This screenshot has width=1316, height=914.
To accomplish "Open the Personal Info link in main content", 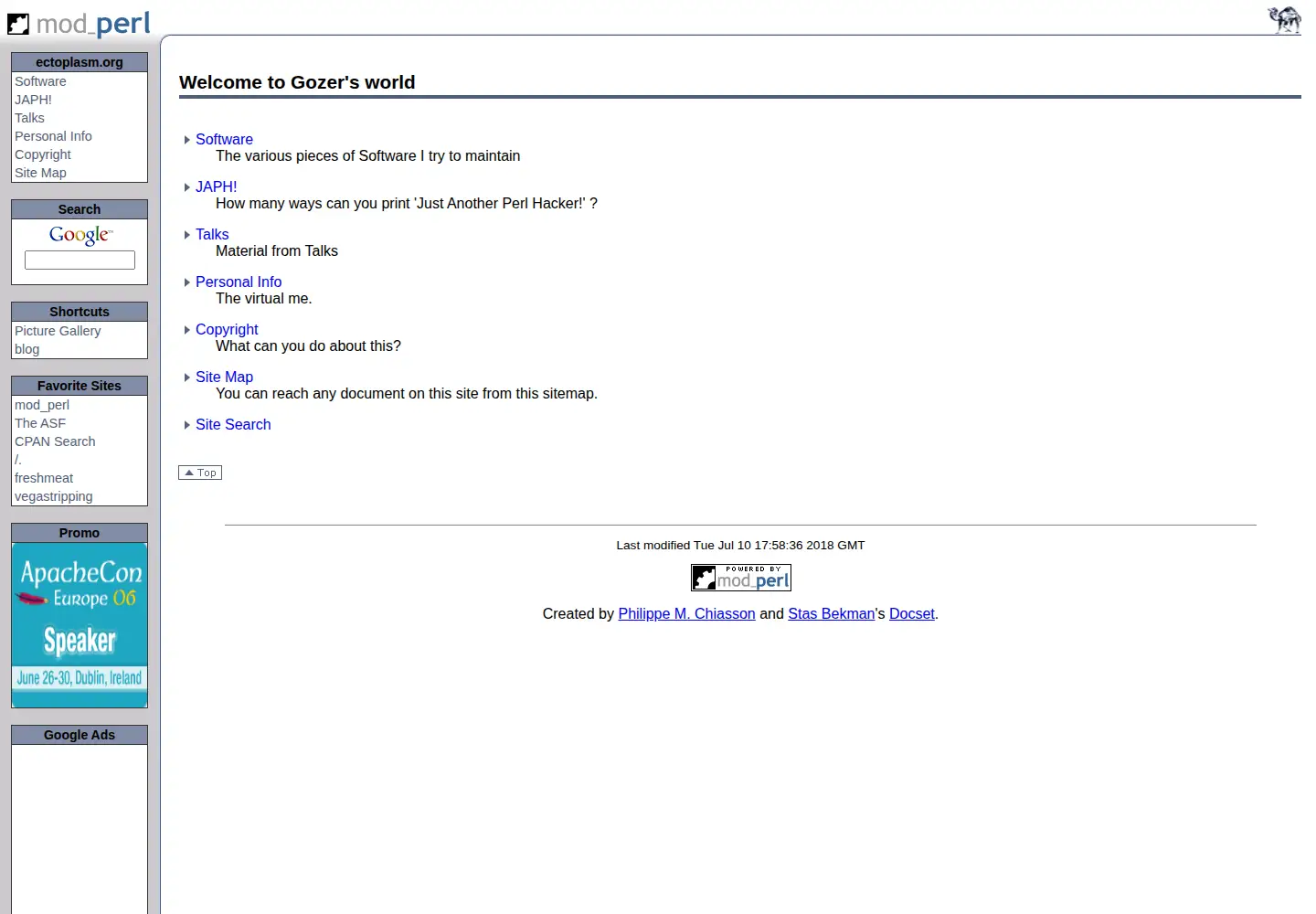I will tap(239, 282).
